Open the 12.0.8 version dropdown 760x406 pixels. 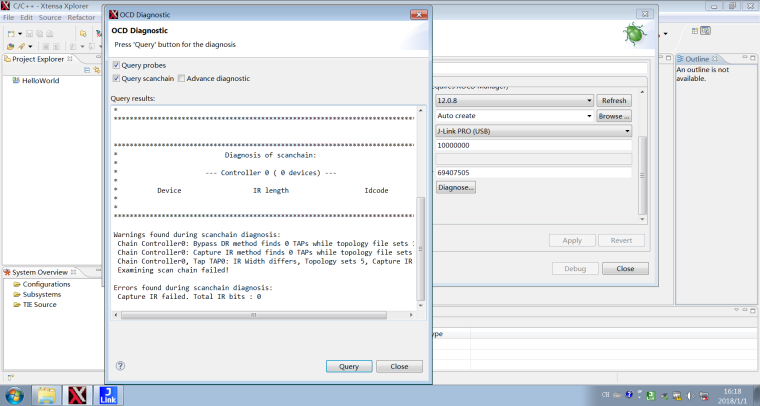tap(514, 101)
